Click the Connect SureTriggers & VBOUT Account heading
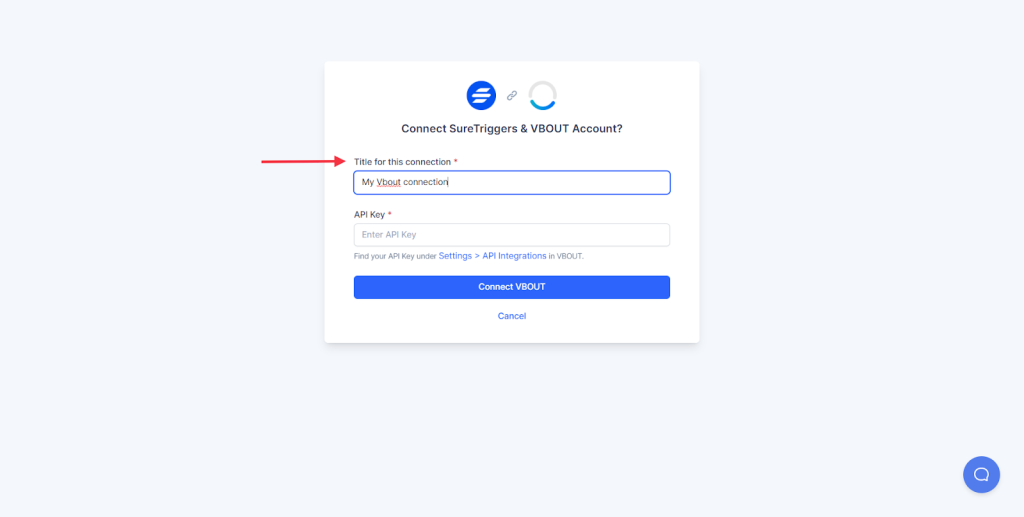 511,129
